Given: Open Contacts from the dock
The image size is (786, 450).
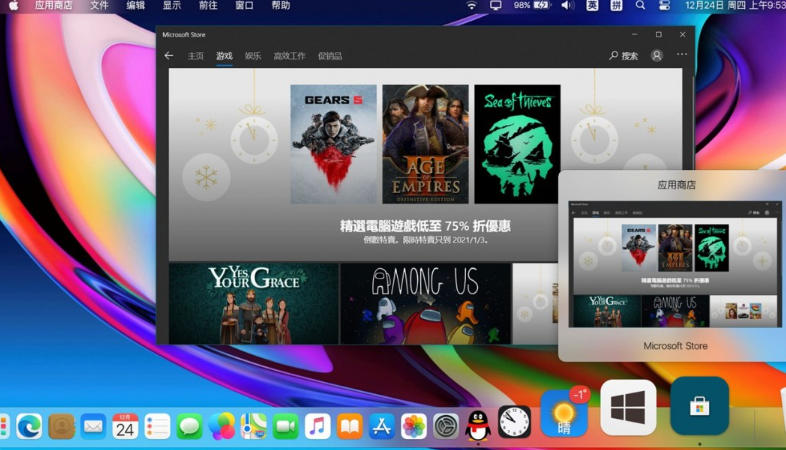Looking at the screenshot, I should (x=61, y=426).
